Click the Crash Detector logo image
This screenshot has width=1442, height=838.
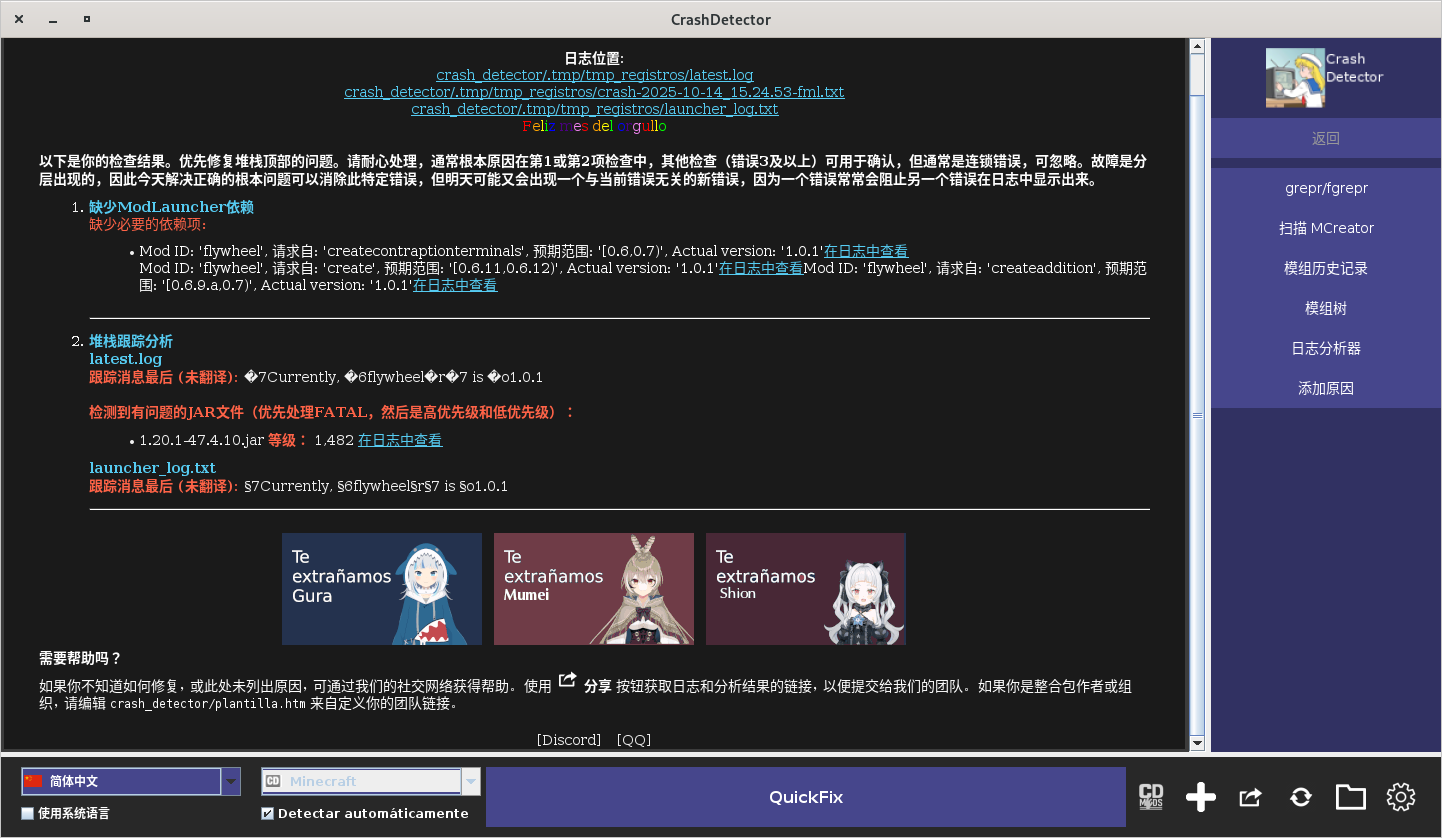click(1295, 78)
